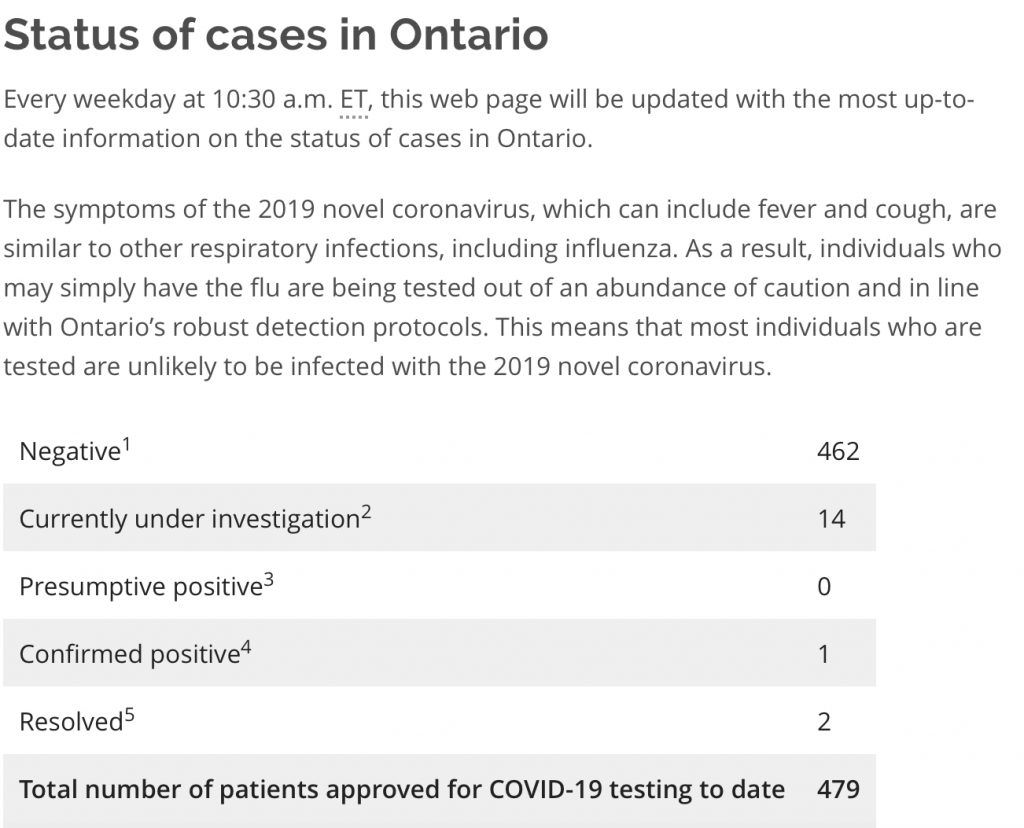
Task: Click the ET abbreviation with dotted underline
Action: click(x=353, y=101)
